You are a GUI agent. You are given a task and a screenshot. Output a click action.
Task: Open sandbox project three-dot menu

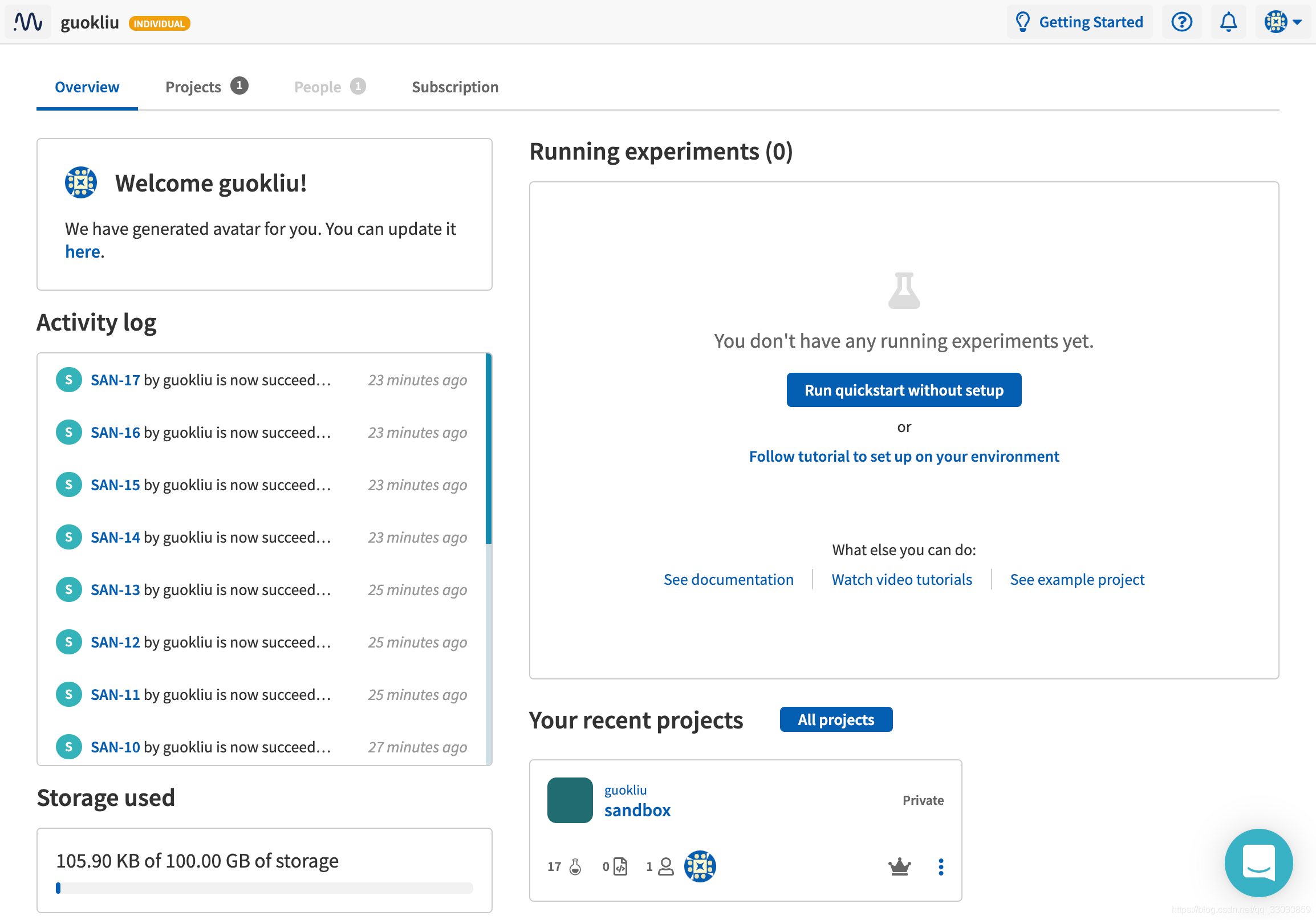pos(941,867)
